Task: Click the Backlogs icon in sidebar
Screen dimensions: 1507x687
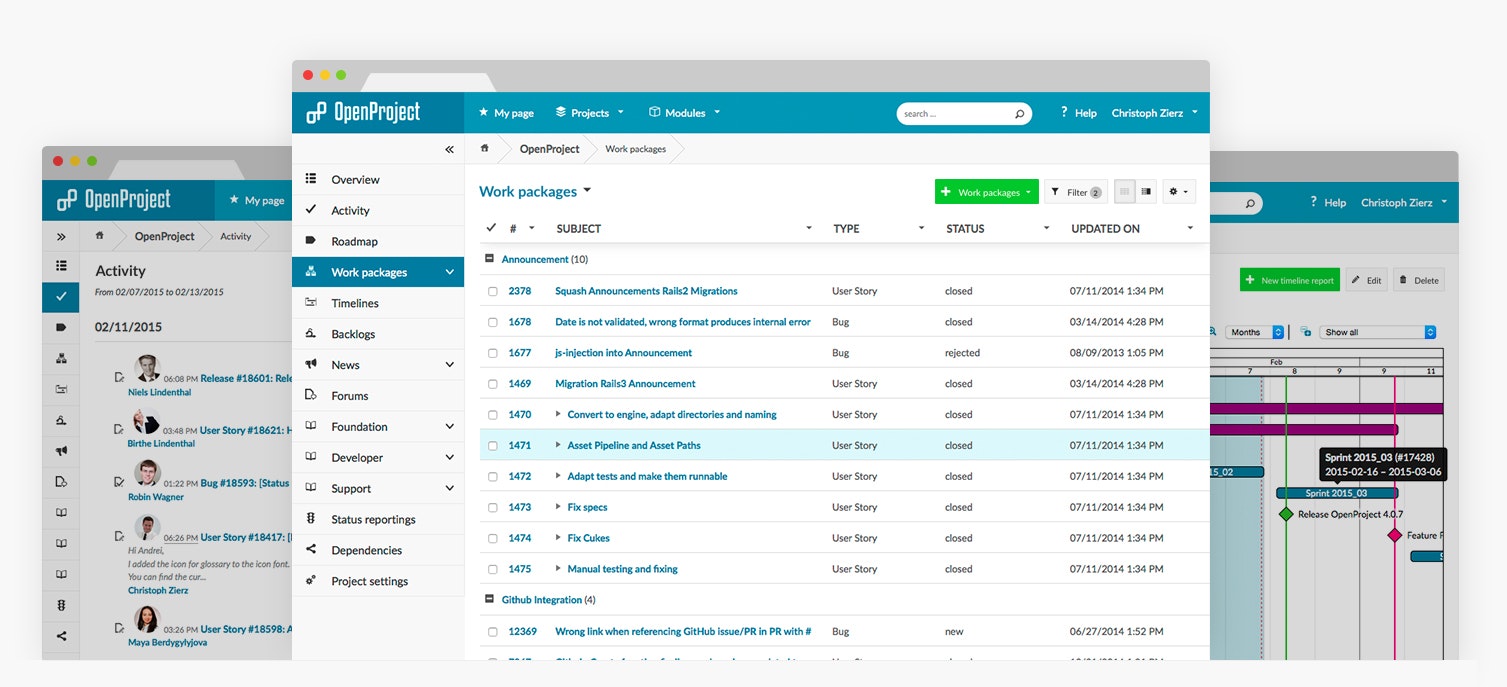Action: pos(311,334)
